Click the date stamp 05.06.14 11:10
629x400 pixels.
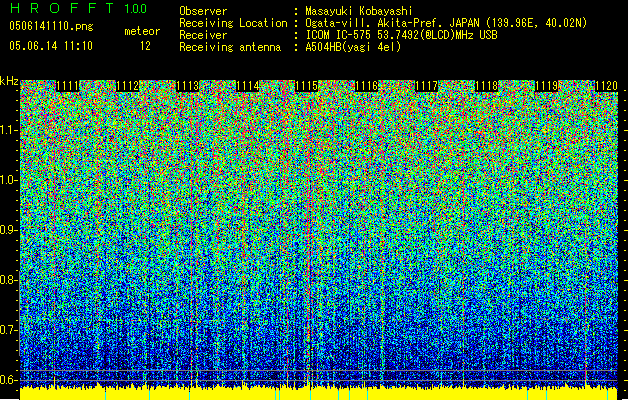pos(51,46)
